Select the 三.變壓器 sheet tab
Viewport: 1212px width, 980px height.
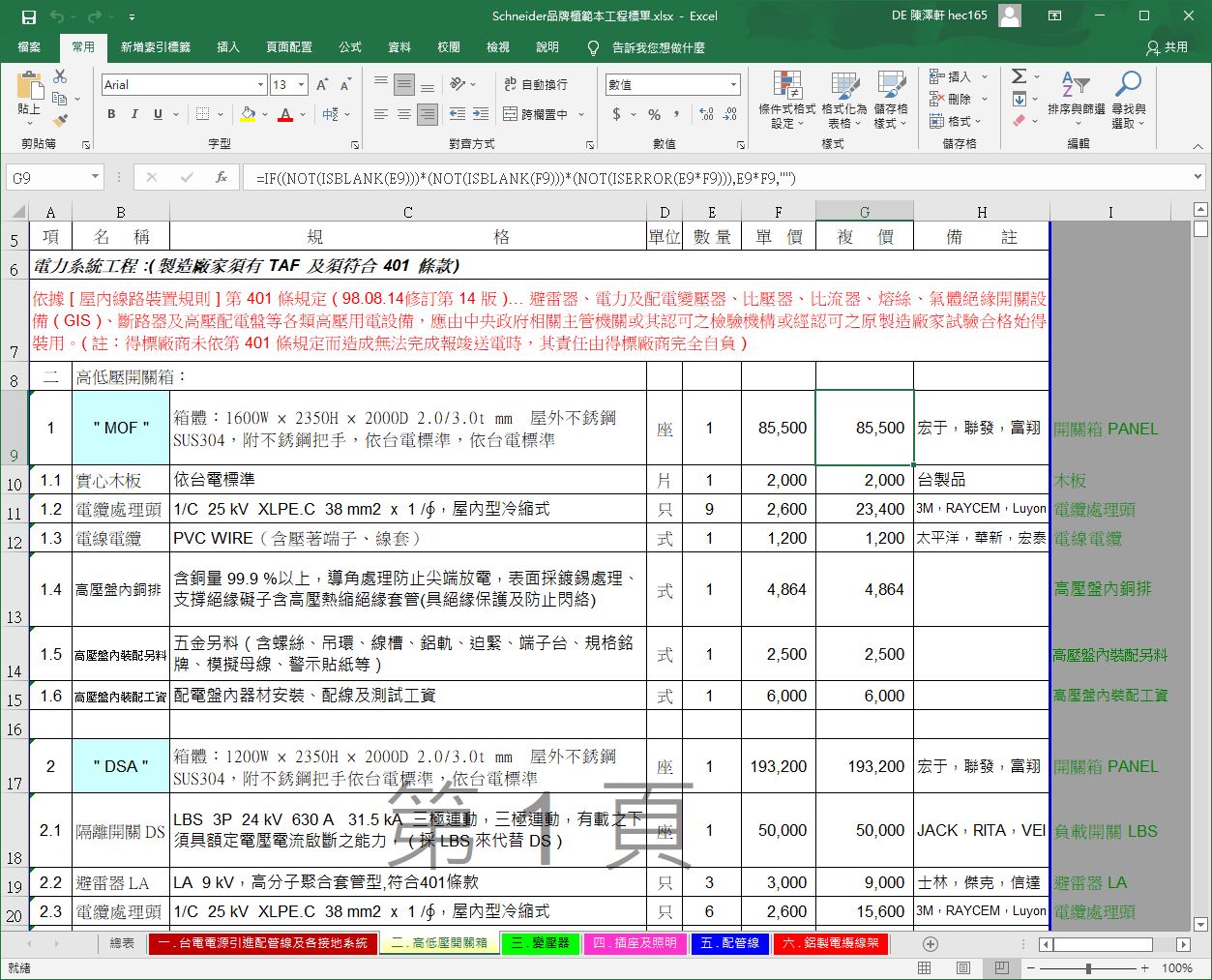[x=540, y=944]
